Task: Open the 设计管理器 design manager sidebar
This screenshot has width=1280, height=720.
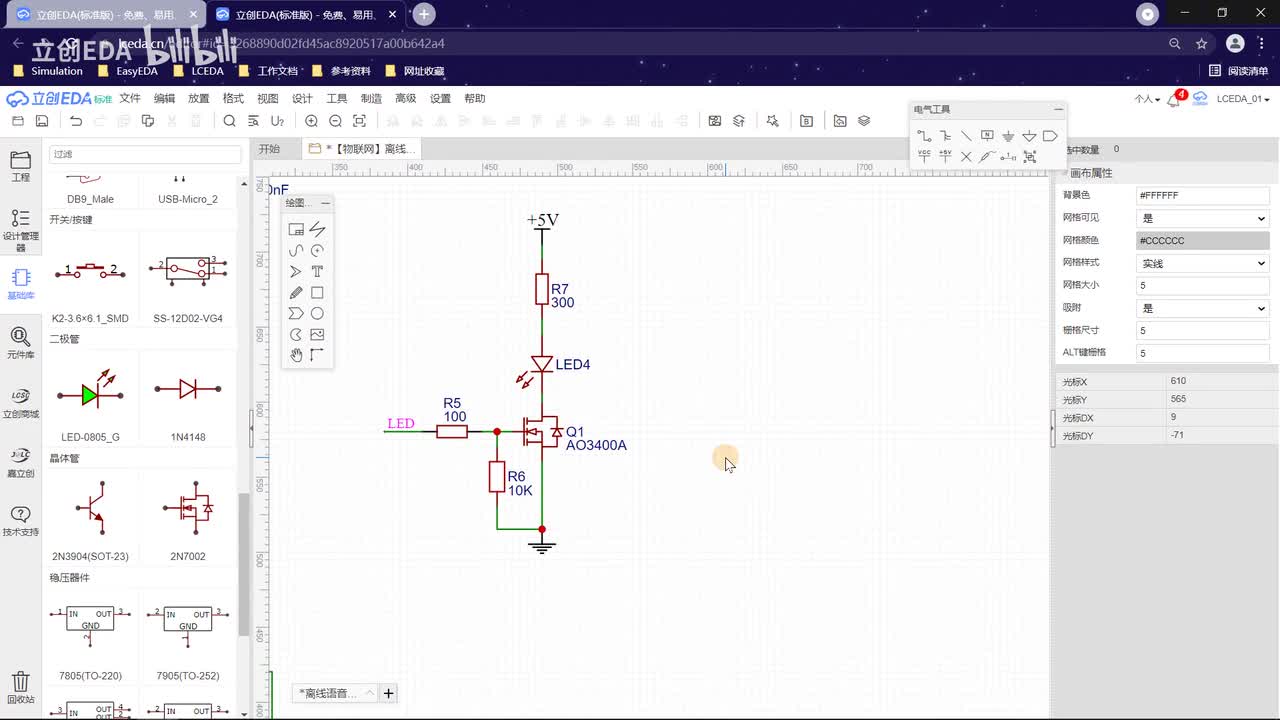Action: click(20, 230)
